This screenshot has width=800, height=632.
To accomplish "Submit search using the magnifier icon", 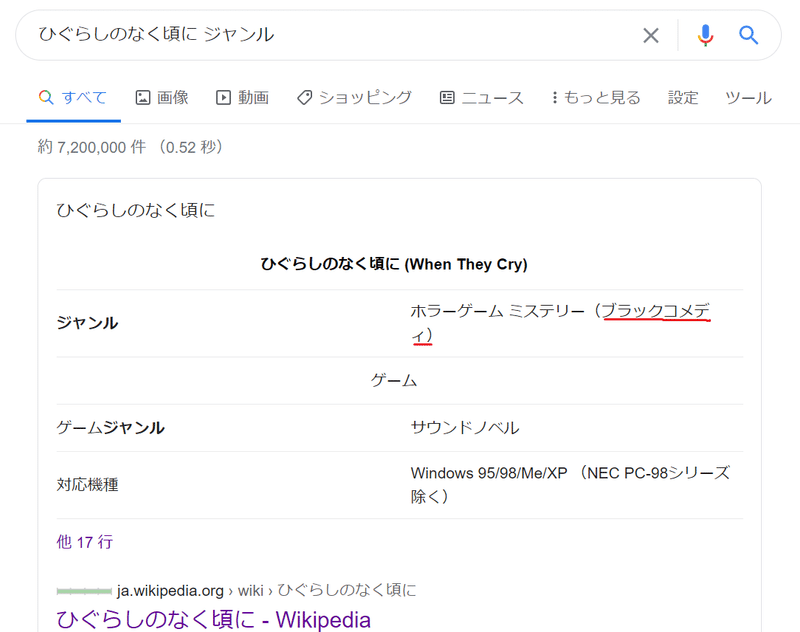I will click(x=748, y=35).
